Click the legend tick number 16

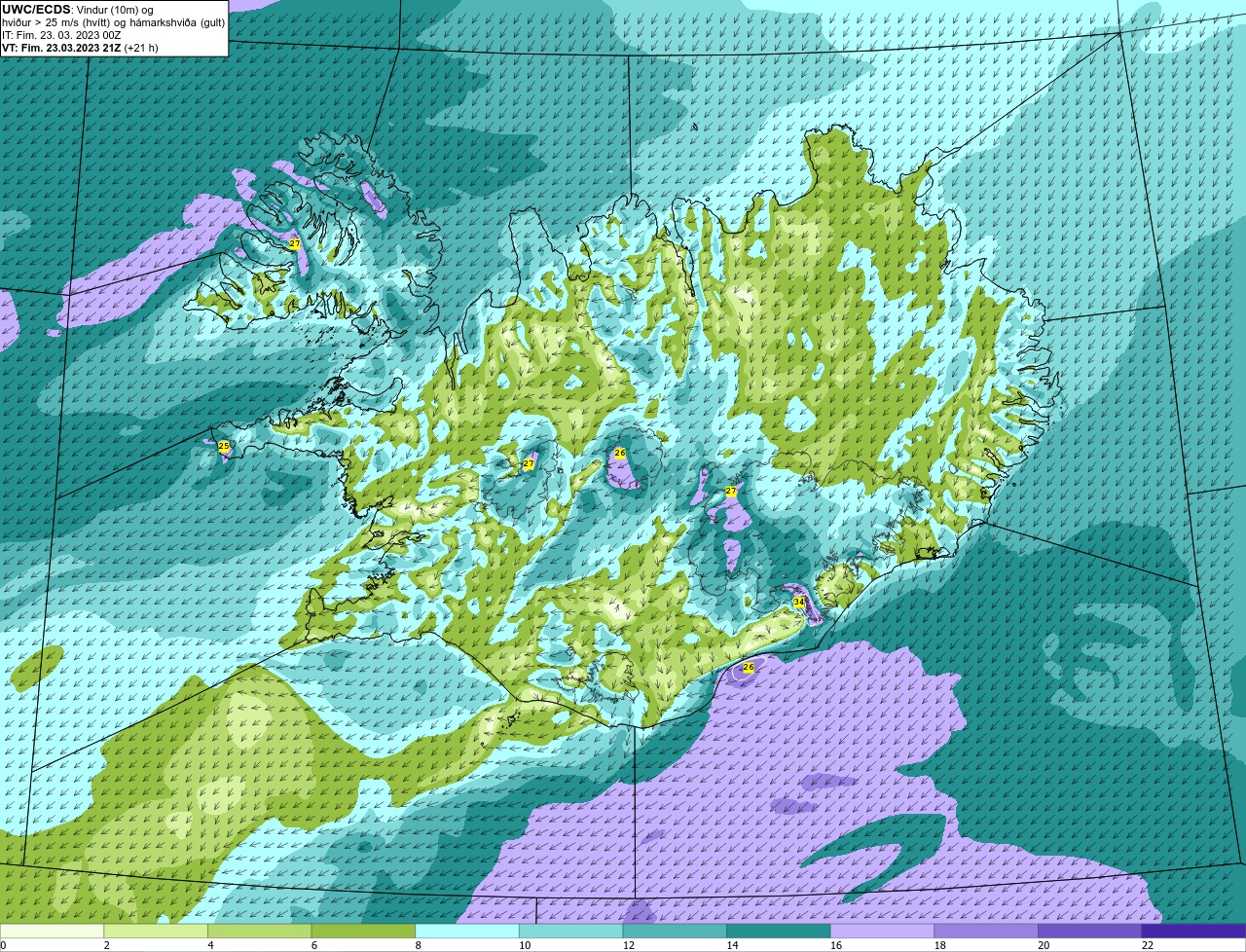(x=835, y=945)
